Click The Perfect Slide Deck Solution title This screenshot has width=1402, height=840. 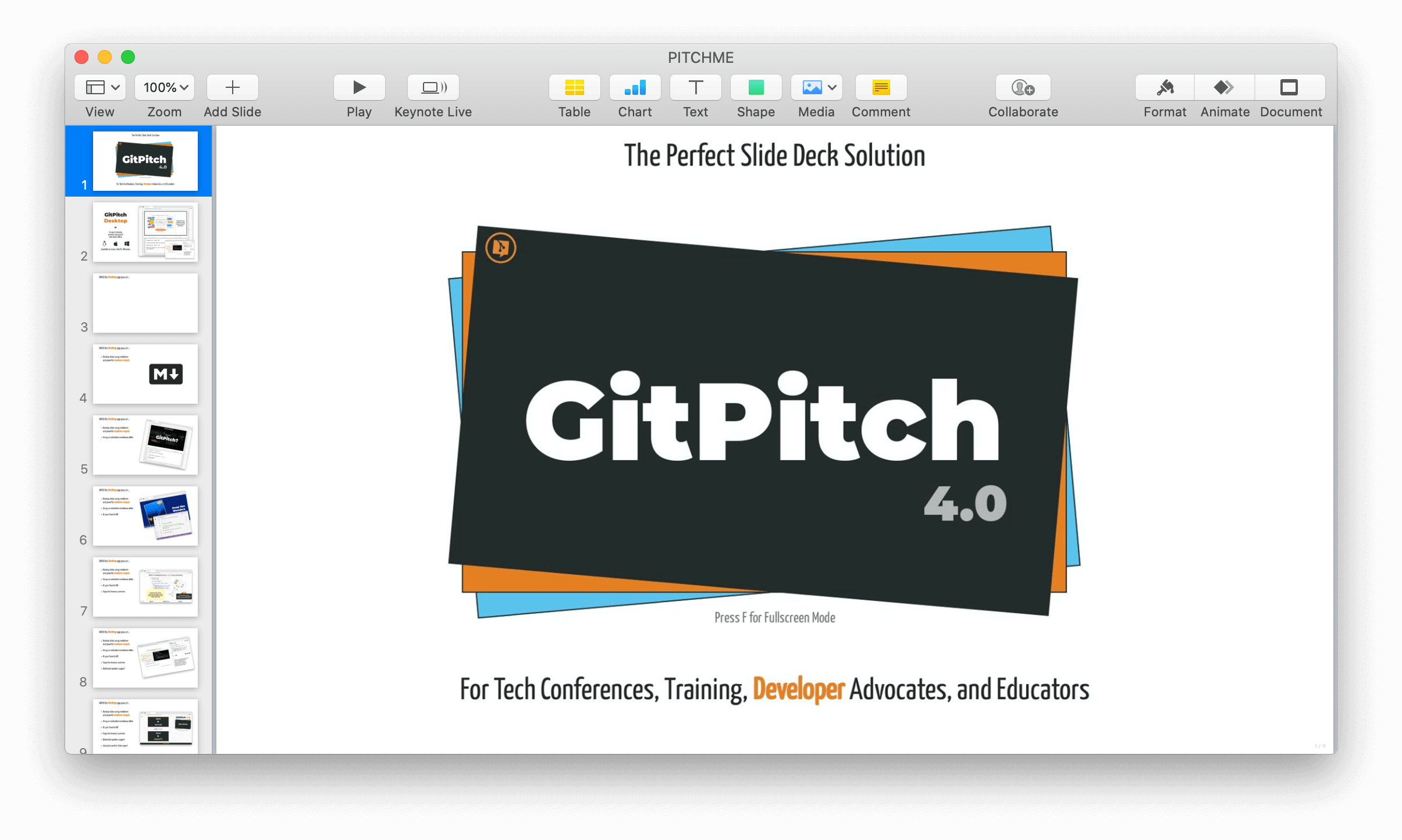774,156
